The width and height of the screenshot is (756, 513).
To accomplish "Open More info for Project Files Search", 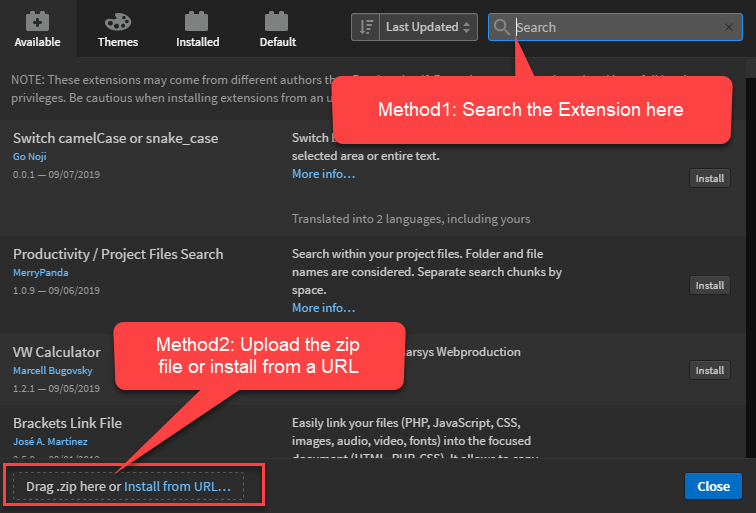I will coord(324,308).
